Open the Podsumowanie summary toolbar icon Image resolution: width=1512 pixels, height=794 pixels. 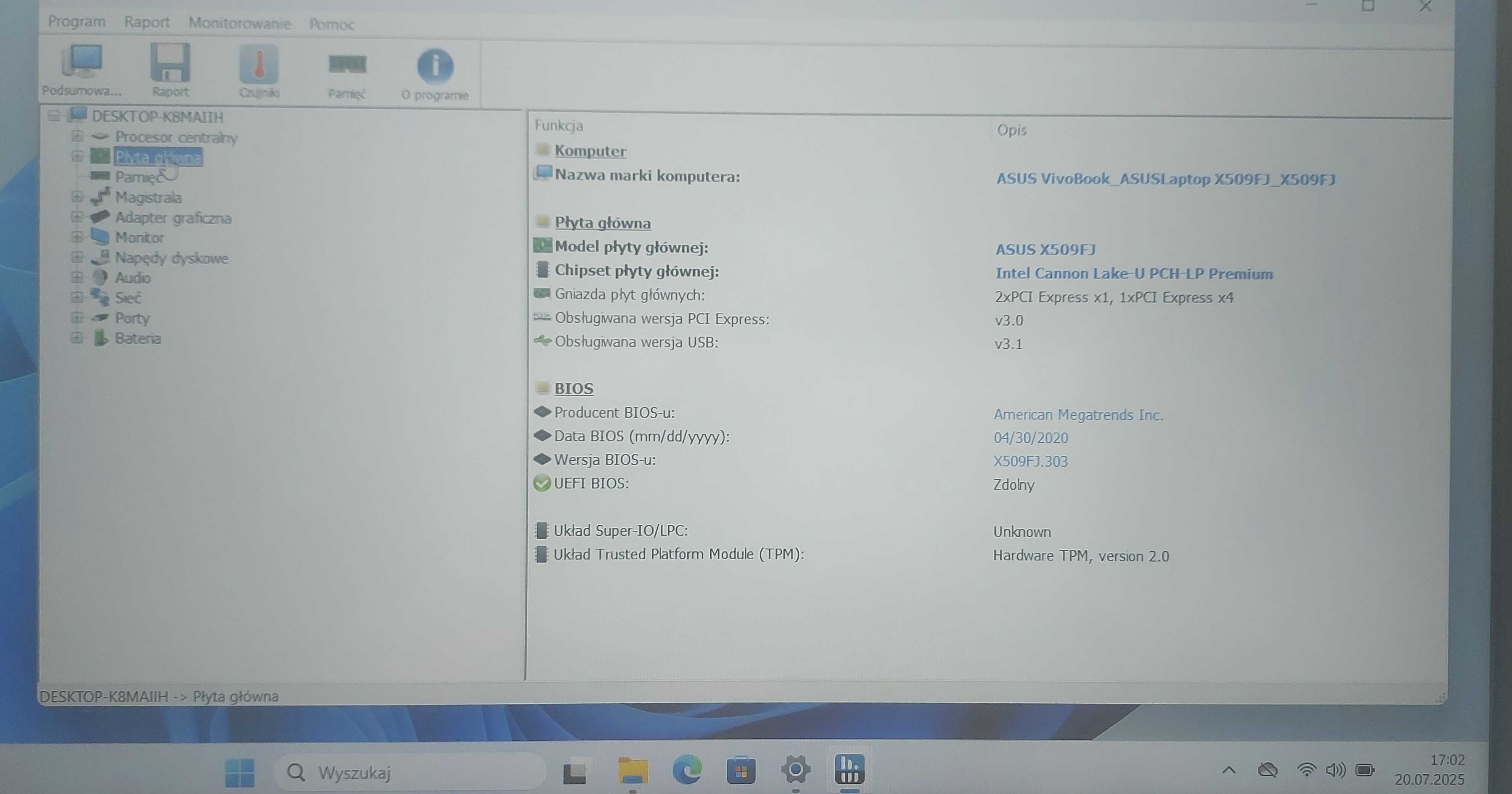[x=82, y=70]
